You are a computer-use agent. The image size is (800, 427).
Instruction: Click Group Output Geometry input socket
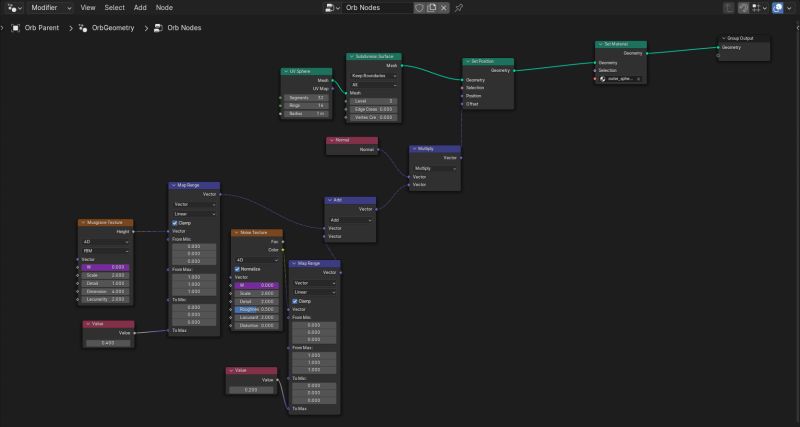(718, 47)
